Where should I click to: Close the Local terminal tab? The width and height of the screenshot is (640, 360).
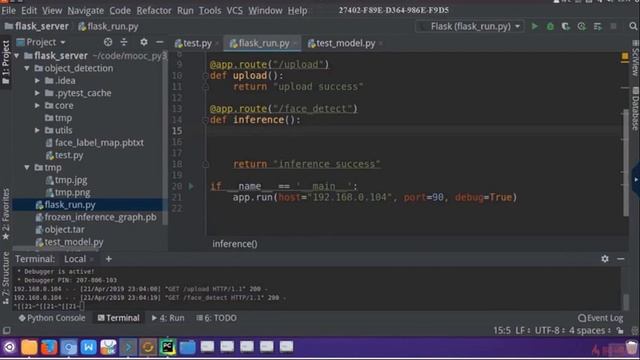tap(92, 259)
